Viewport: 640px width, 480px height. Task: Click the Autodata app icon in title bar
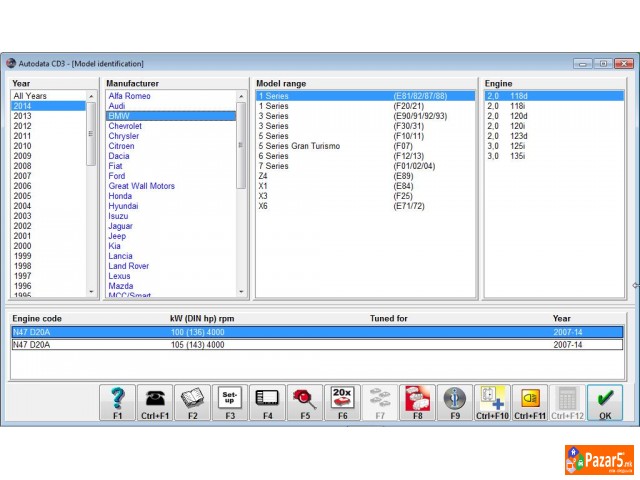11,63
